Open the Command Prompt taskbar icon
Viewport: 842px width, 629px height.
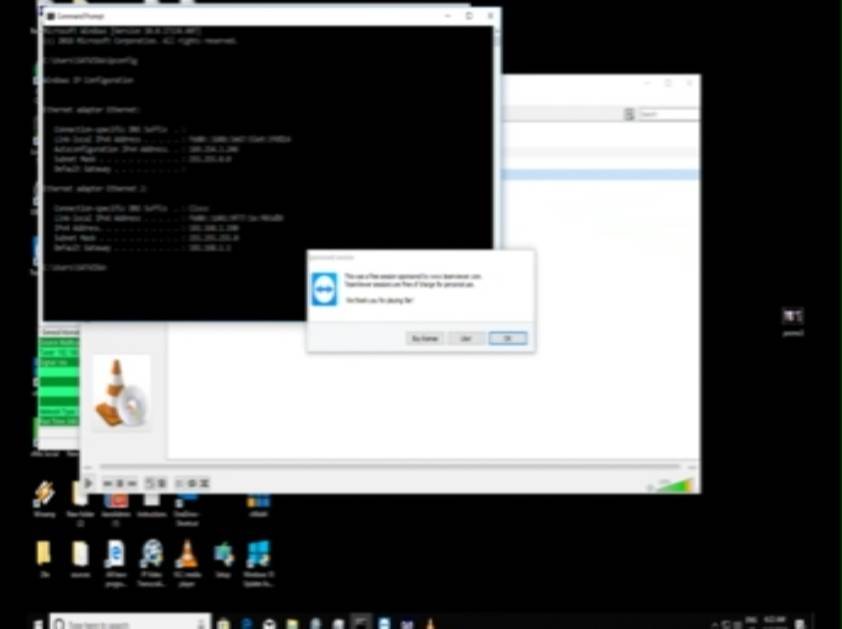pyautogui.click(x=360, y=623)
